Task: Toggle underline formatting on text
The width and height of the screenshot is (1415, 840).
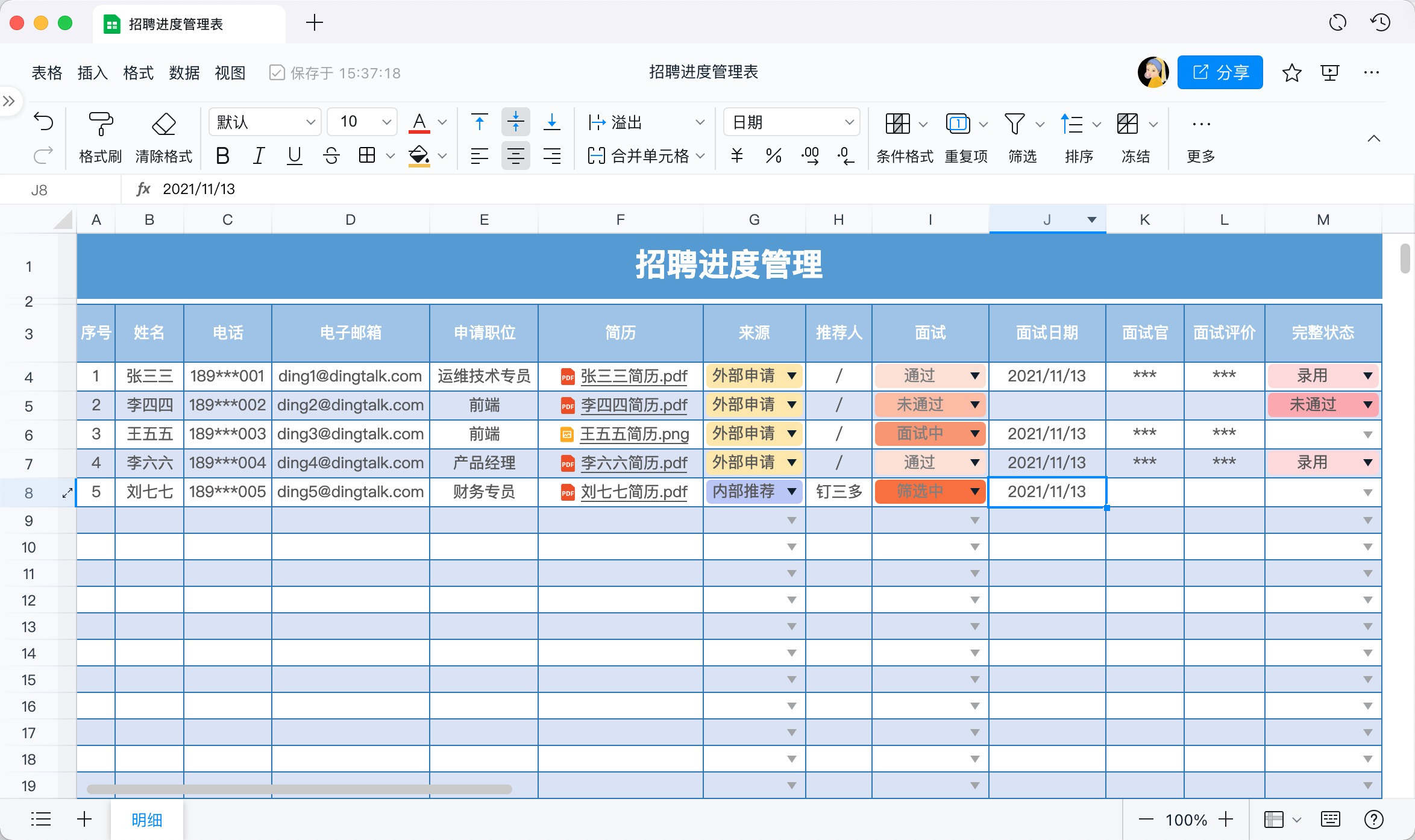Action: click(296, 156)
